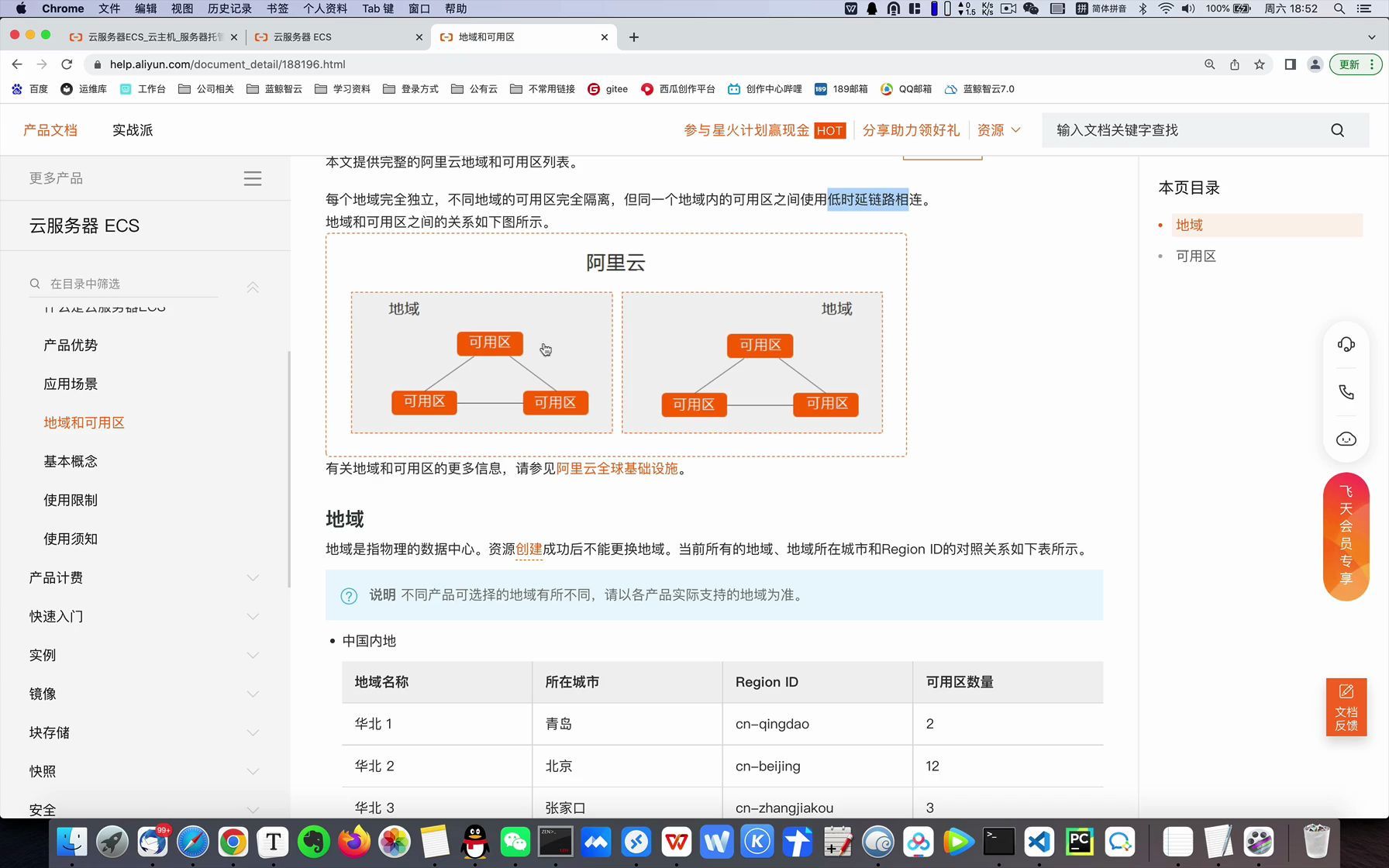
Task: Open Evernote from the Dock
Action: tap(314, 842)
